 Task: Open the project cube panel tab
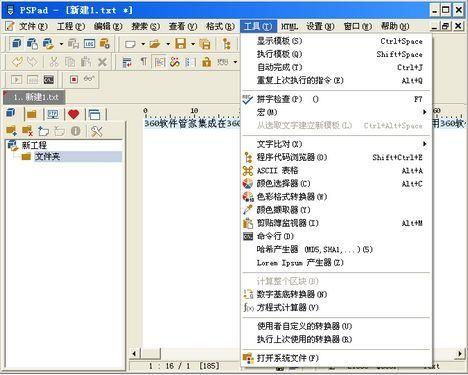11,113
